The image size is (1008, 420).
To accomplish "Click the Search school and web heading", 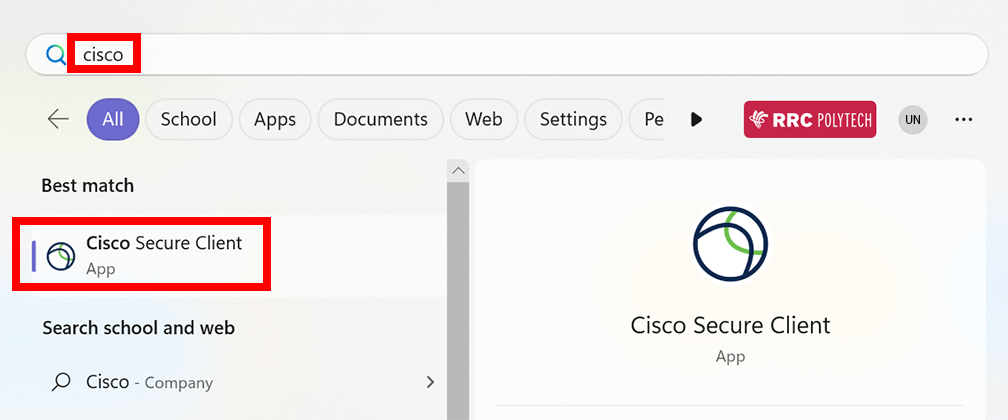I will pos(138,328).
